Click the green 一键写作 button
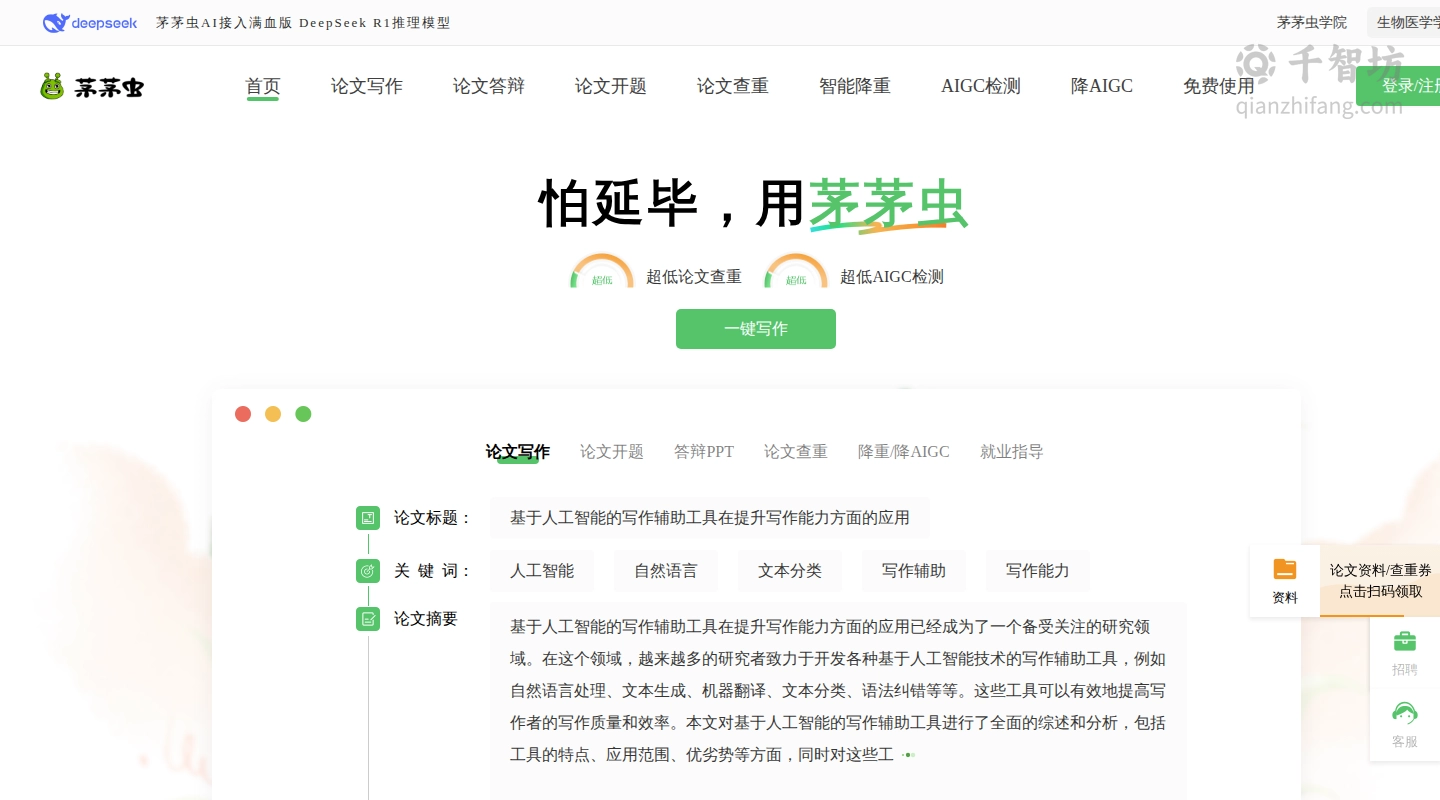This screenshot has height=800, width=1440. [x=756, y=329]
